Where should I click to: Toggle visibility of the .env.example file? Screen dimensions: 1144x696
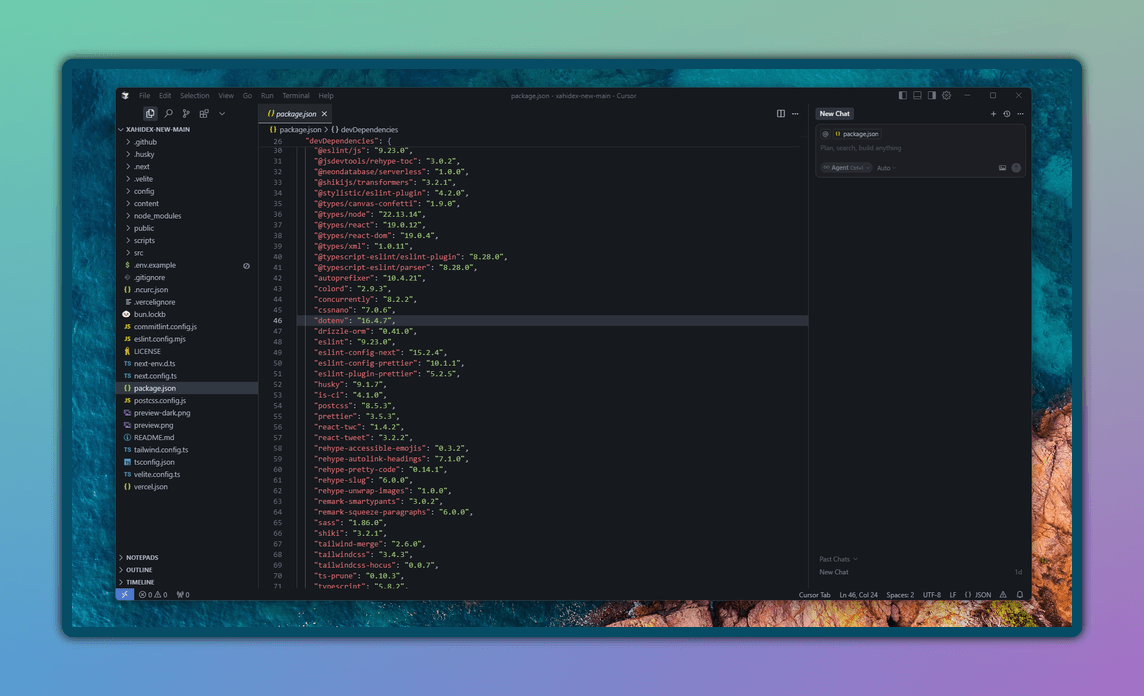[245, 265]
